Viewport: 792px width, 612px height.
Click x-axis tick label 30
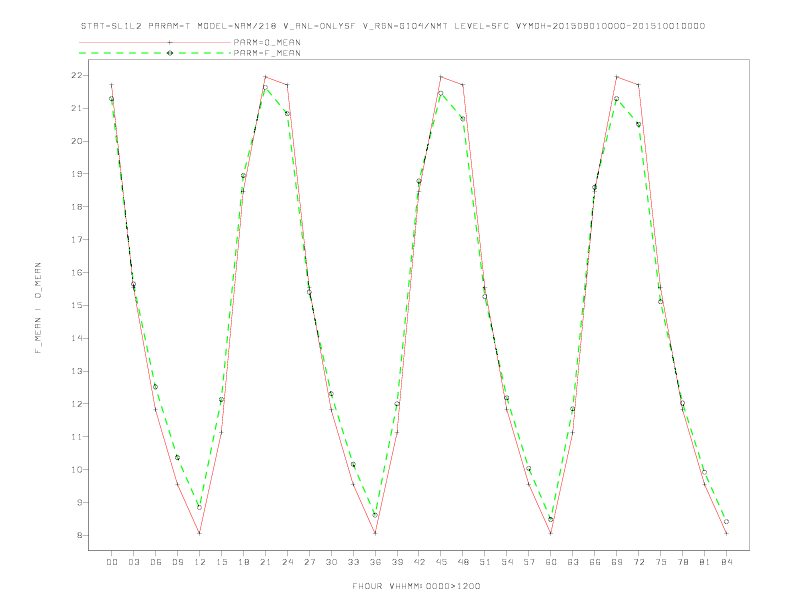331,562
